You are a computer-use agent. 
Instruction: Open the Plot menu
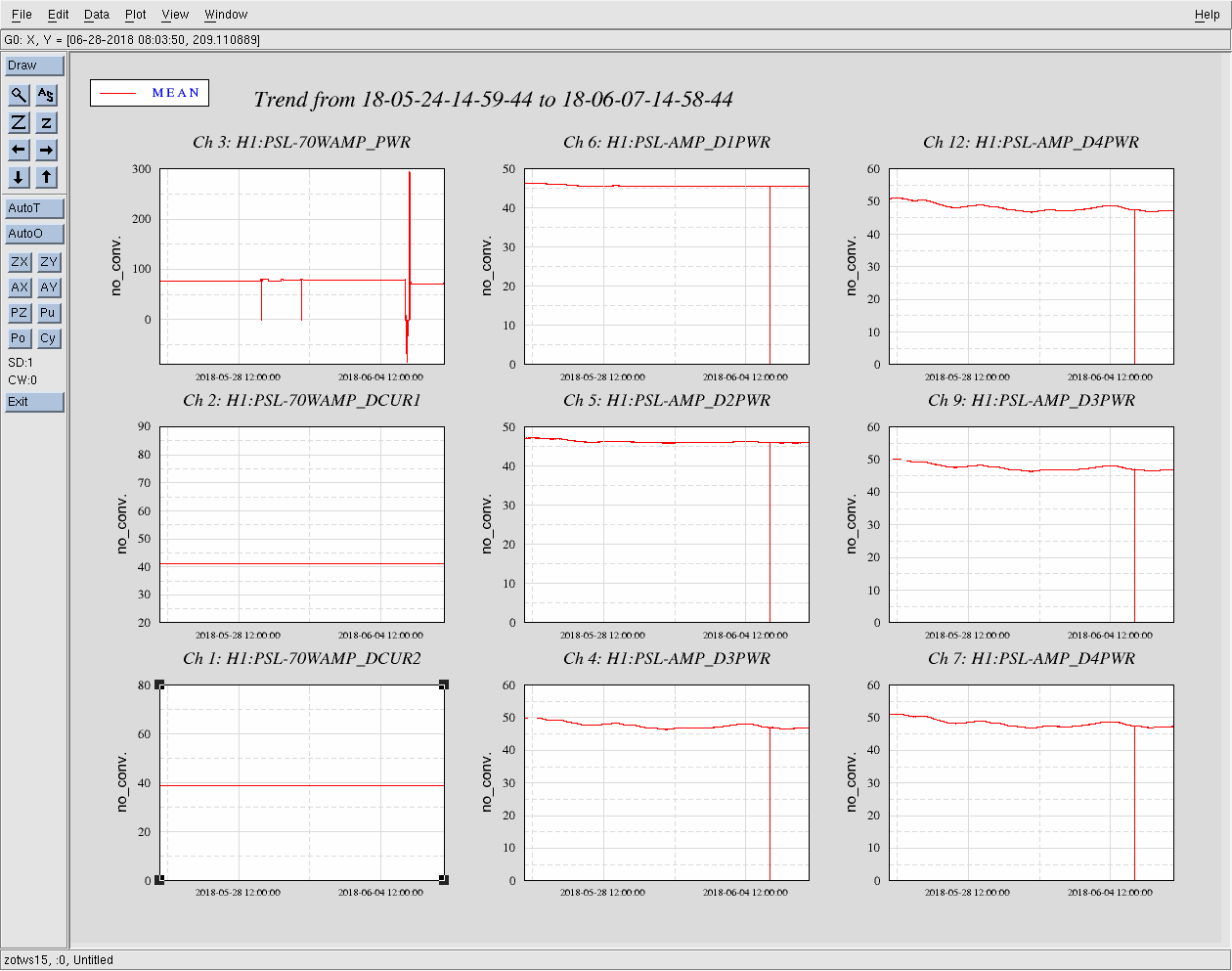click(x=136, y=15)
